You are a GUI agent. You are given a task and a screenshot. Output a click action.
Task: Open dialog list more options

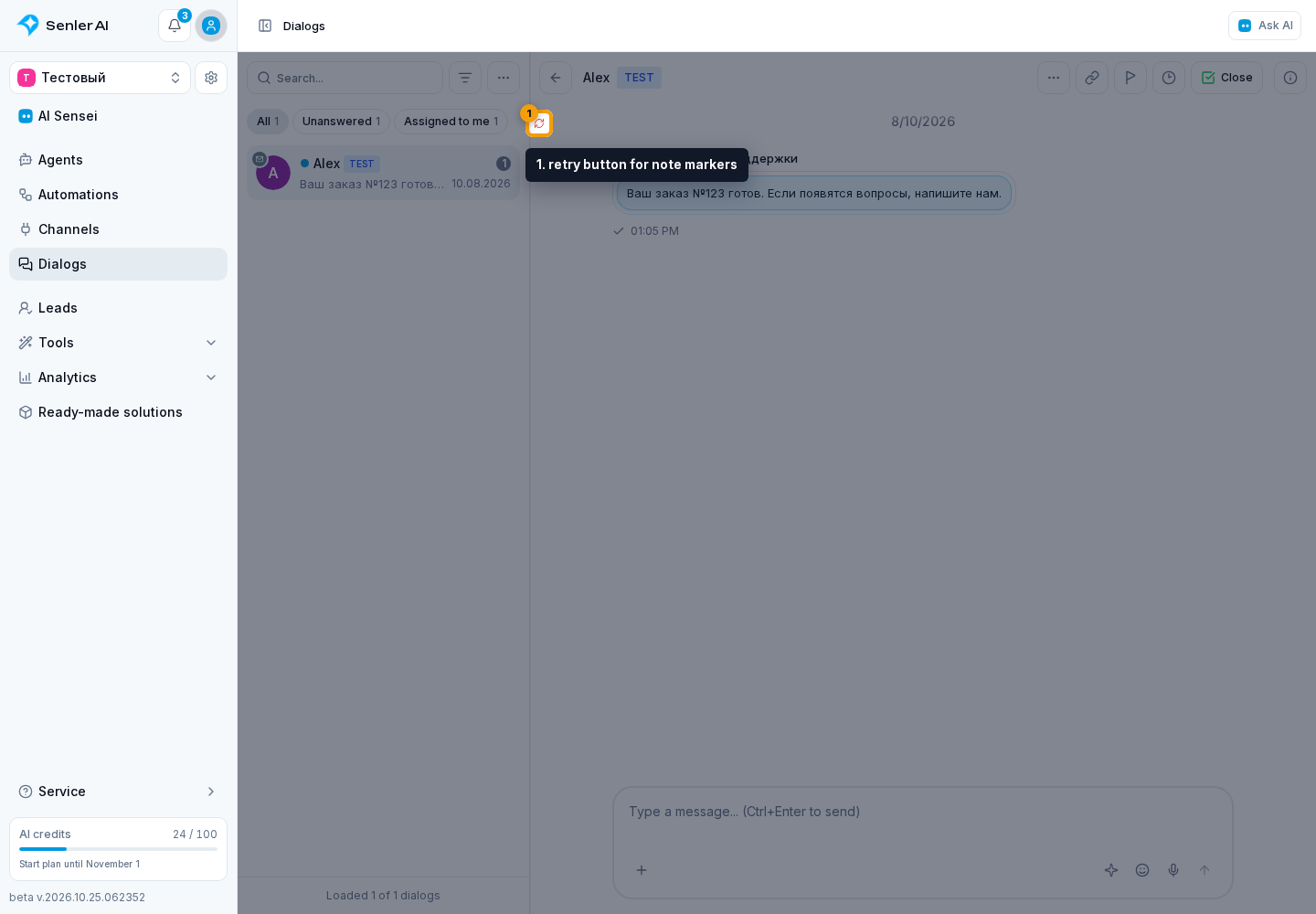(504, 78)
